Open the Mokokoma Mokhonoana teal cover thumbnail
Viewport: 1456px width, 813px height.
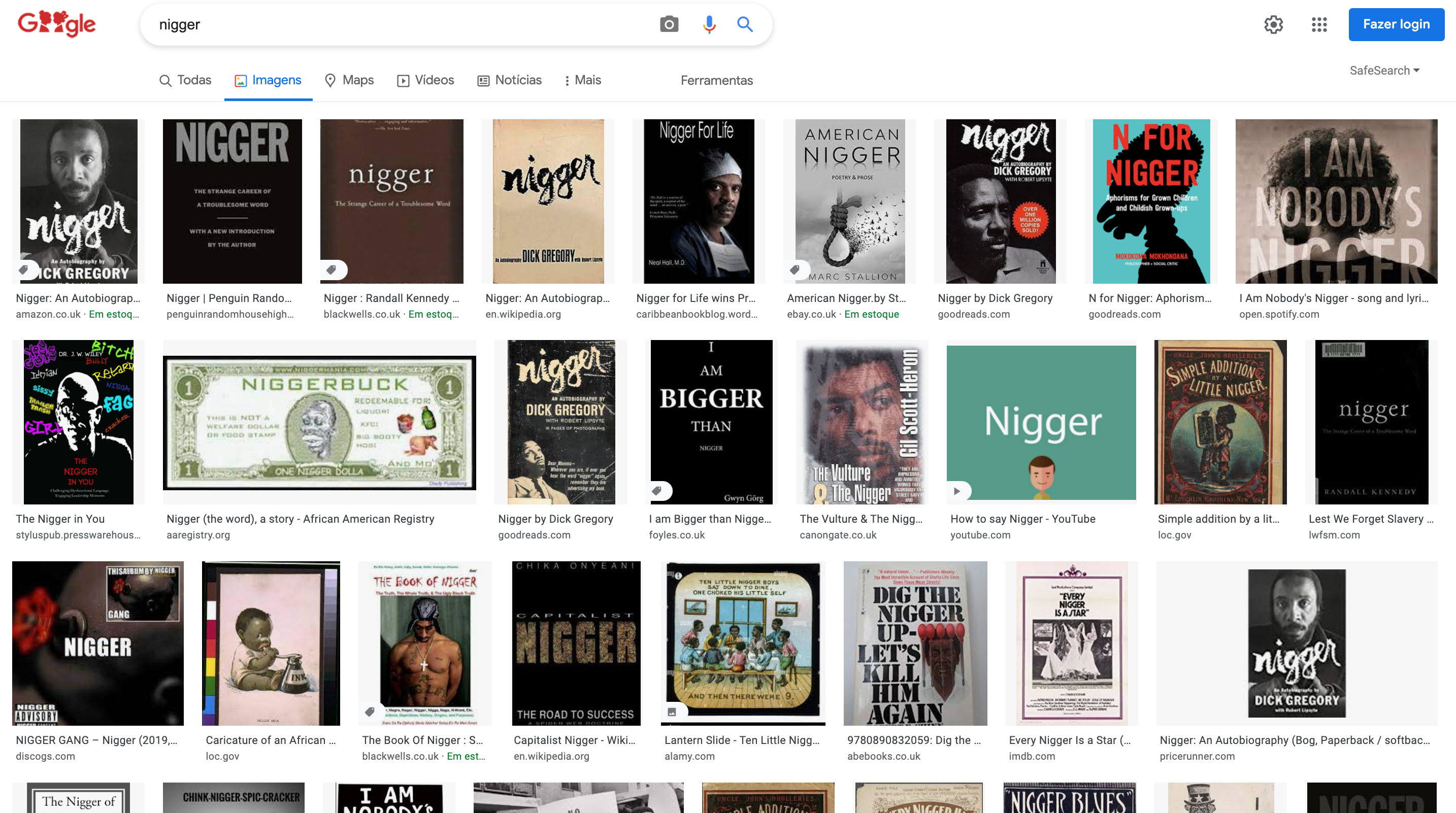(1151, 201)
